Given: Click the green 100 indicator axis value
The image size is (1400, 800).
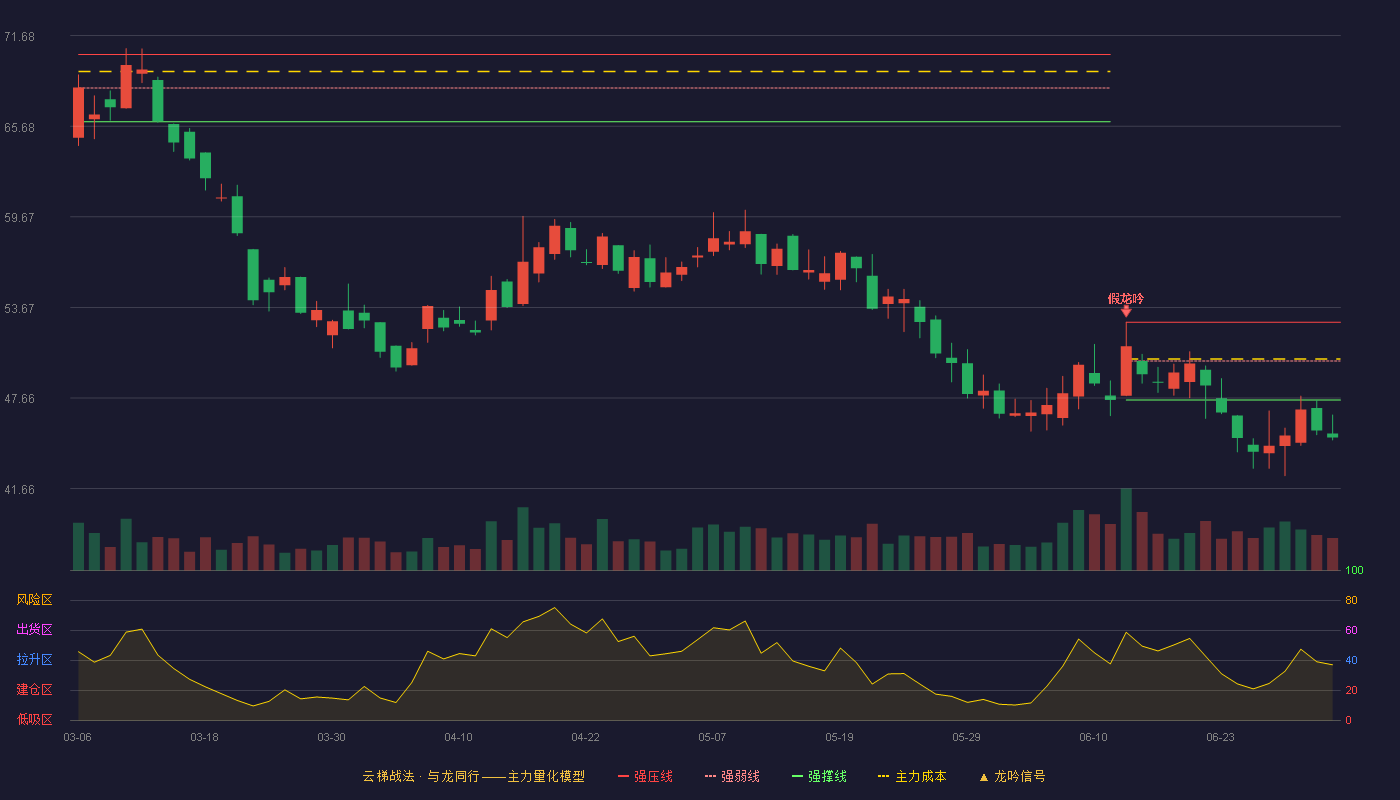Looking at the screenshot, I should coord(1354,570).
